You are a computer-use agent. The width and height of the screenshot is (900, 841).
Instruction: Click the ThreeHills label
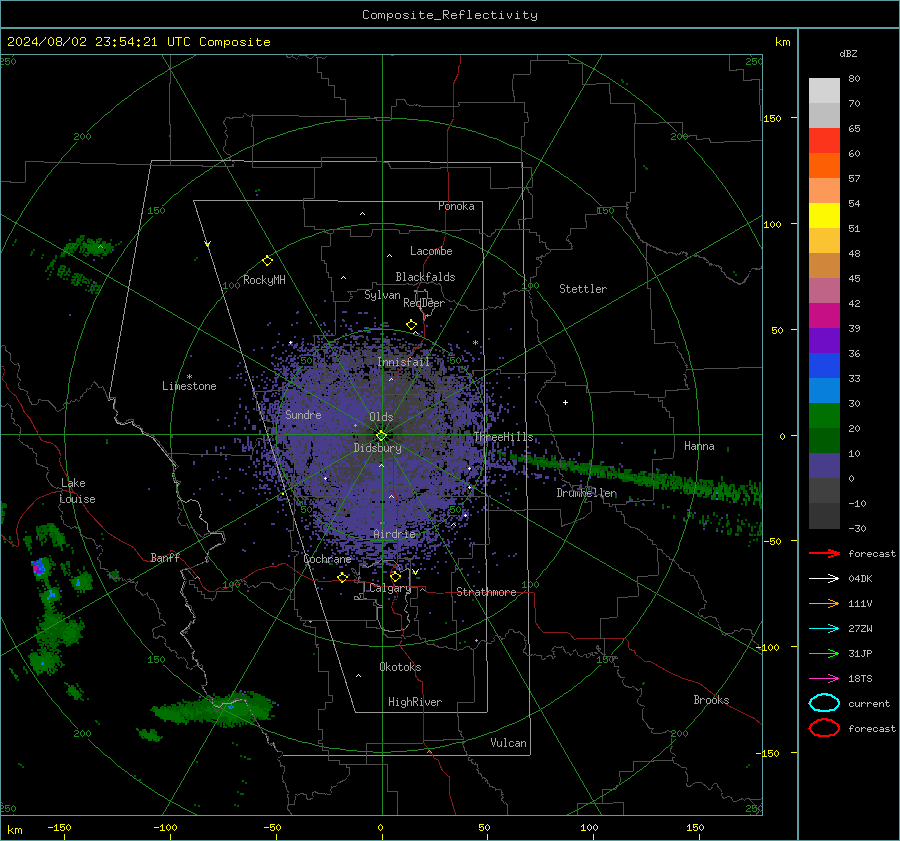click(x=503, y=437)
